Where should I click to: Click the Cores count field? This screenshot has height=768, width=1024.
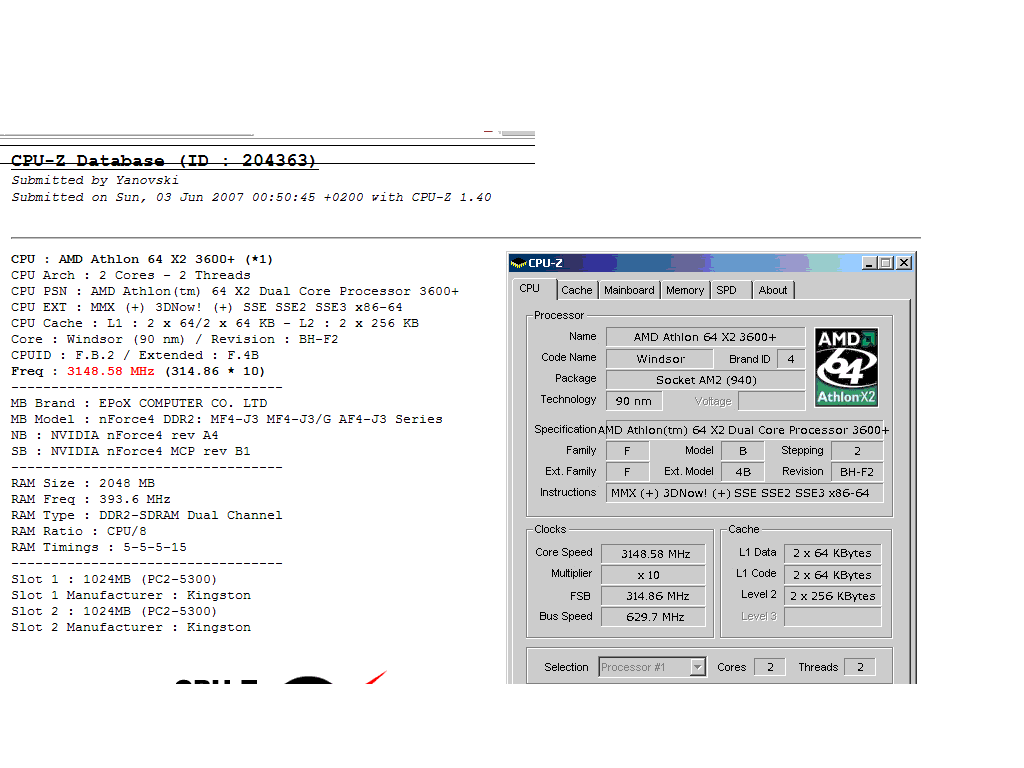(770, 667)
